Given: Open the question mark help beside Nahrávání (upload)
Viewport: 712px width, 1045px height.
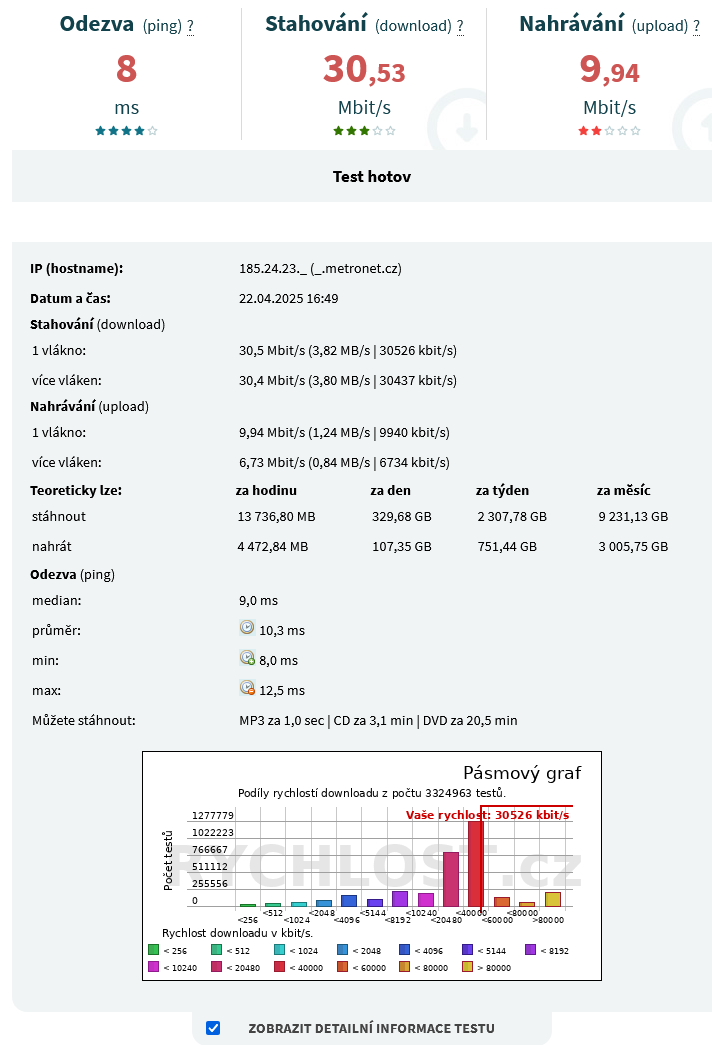Looking at the screenshot, I should (697, 27).
